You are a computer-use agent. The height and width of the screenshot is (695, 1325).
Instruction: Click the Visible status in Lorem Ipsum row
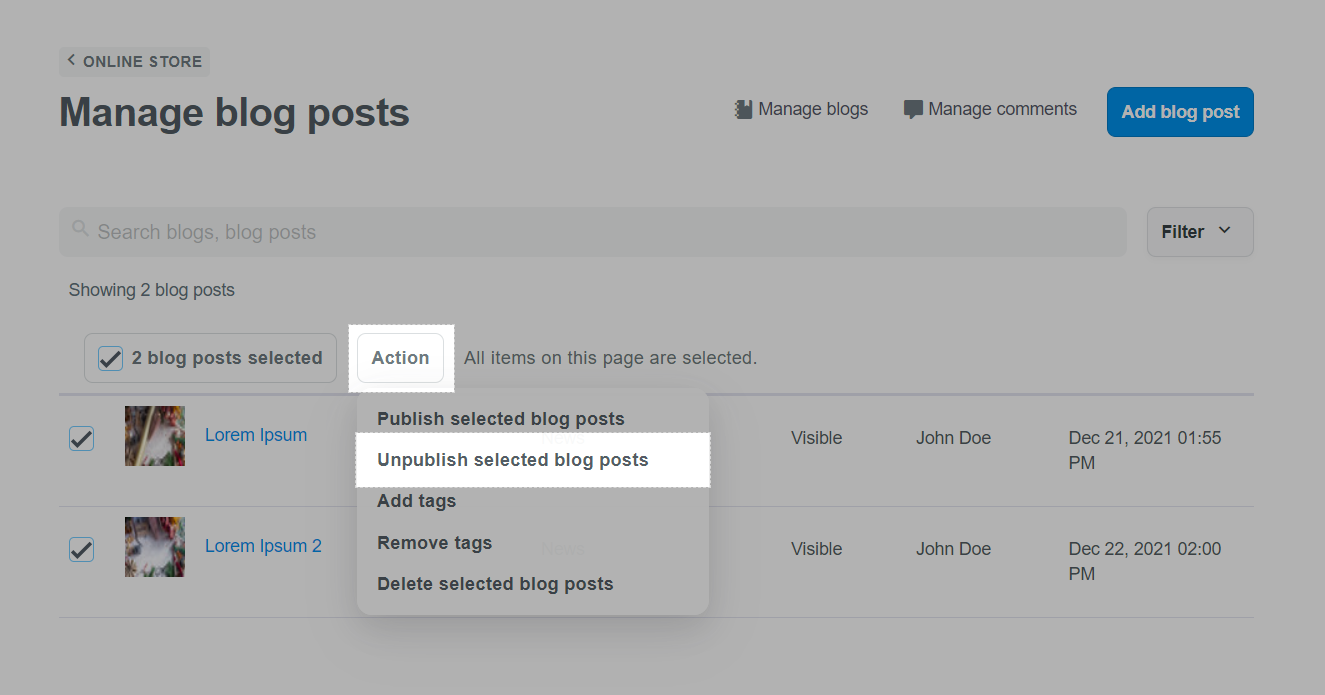[816, 438]
